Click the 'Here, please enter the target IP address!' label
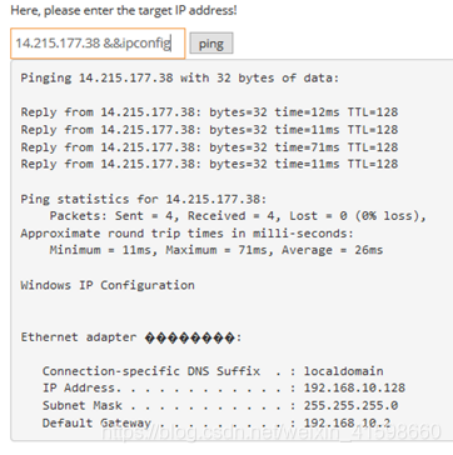 click(124, 10)
